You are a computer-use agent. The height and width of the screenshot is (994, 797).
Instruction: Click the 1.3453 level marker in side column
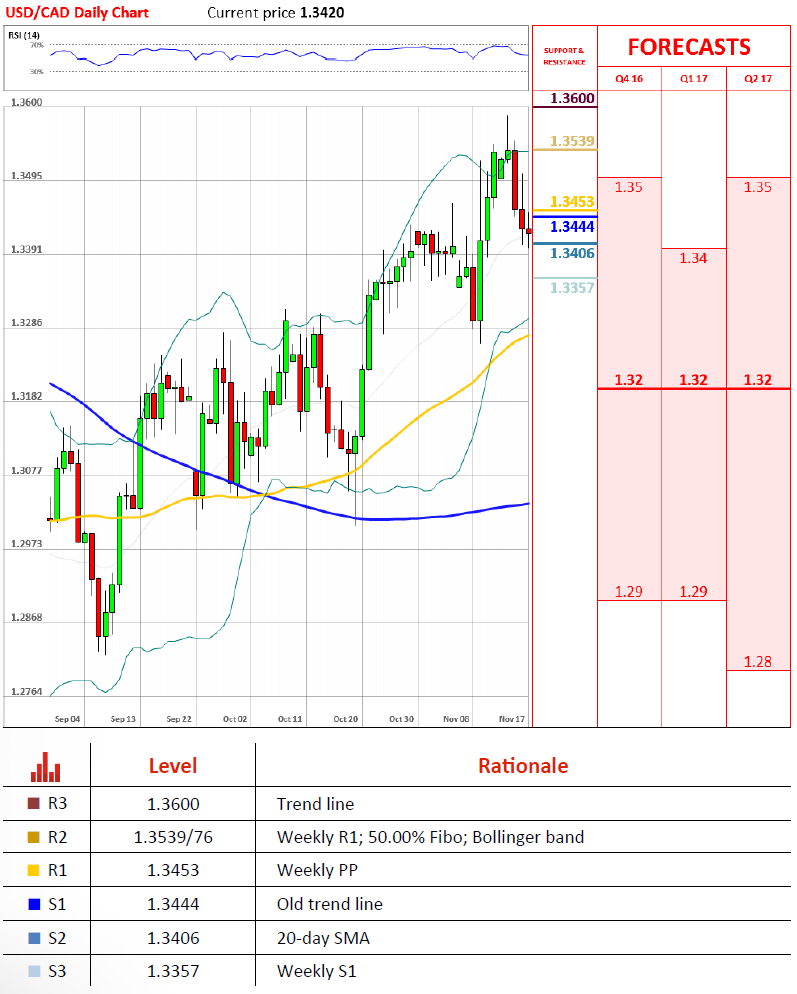pos(572,202)
